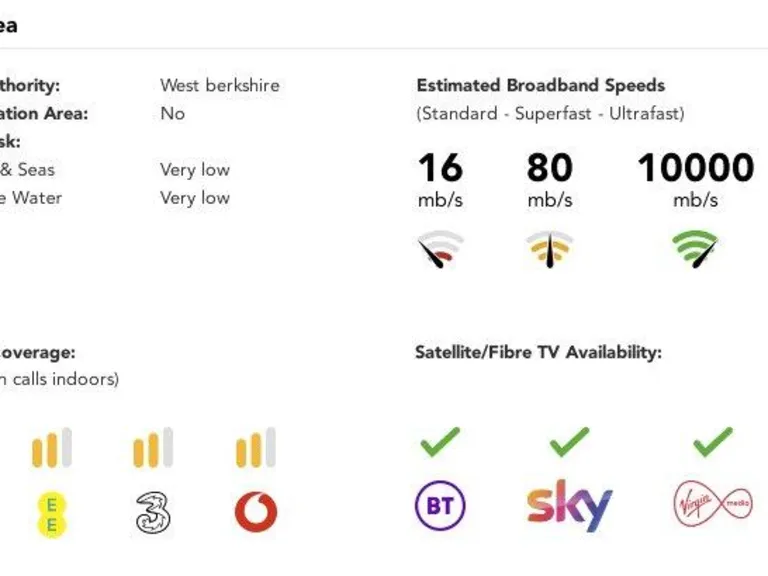This screenshot has height=576, width=768.
Task: Click the Virgin Media logo
Action: [712, 506]
